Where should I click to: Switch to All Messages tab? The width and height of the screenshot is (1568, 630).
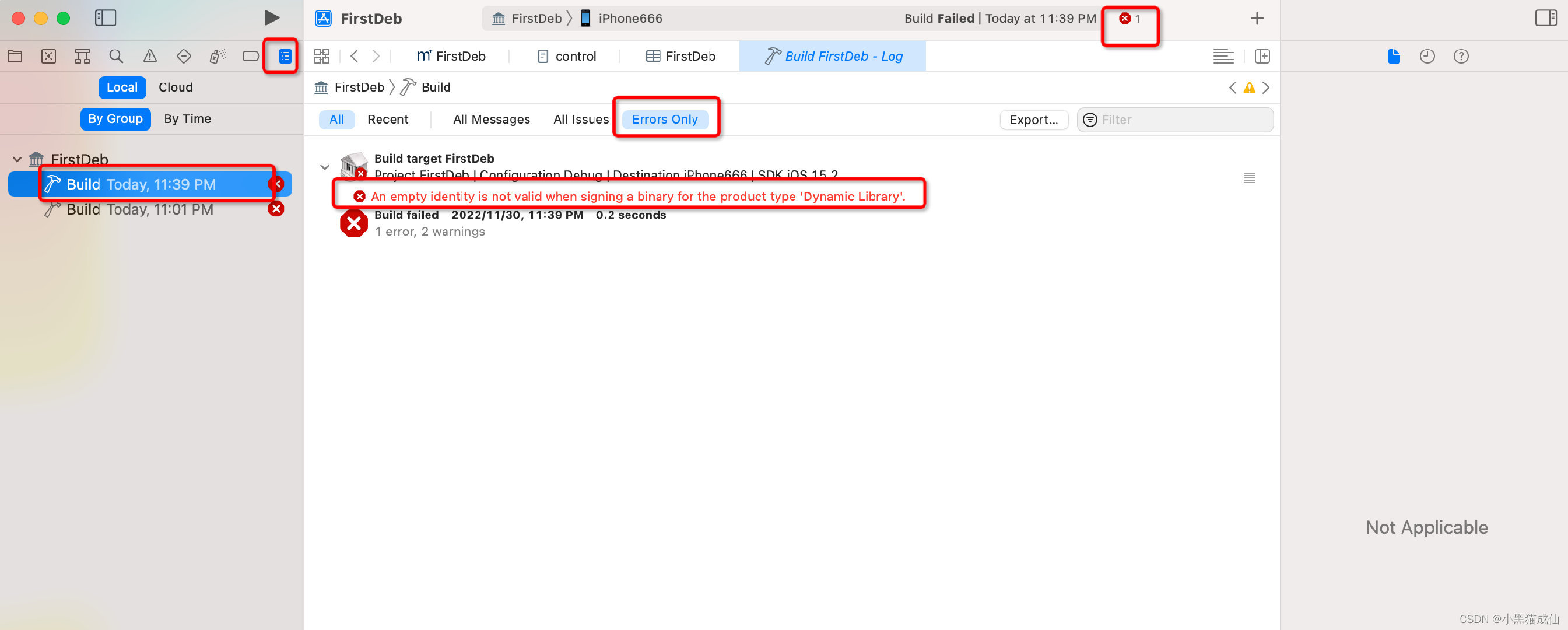pyautogui.click(x=490, y=119)
